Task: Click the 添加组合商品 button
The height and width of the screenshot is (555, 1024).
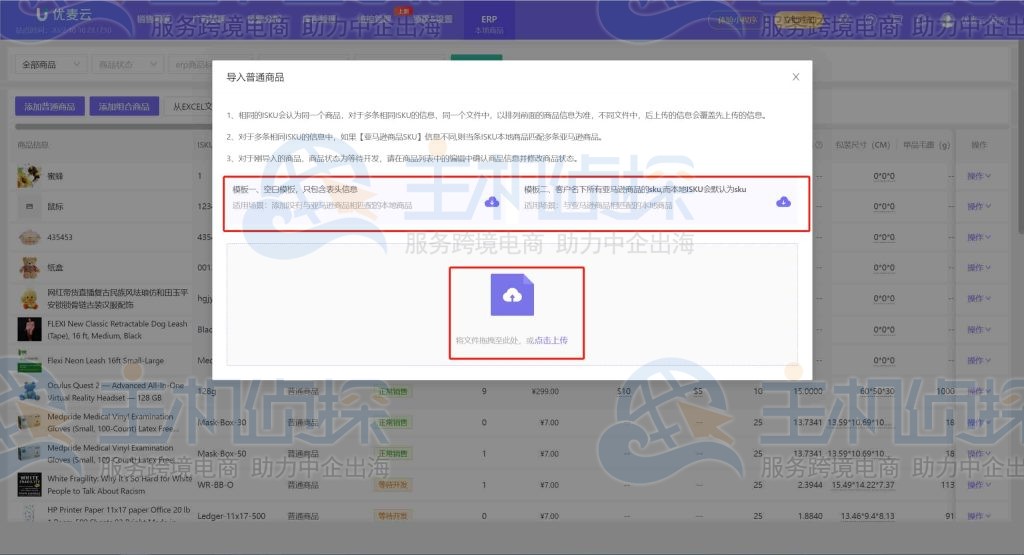Action: click(x=124, y=106)
